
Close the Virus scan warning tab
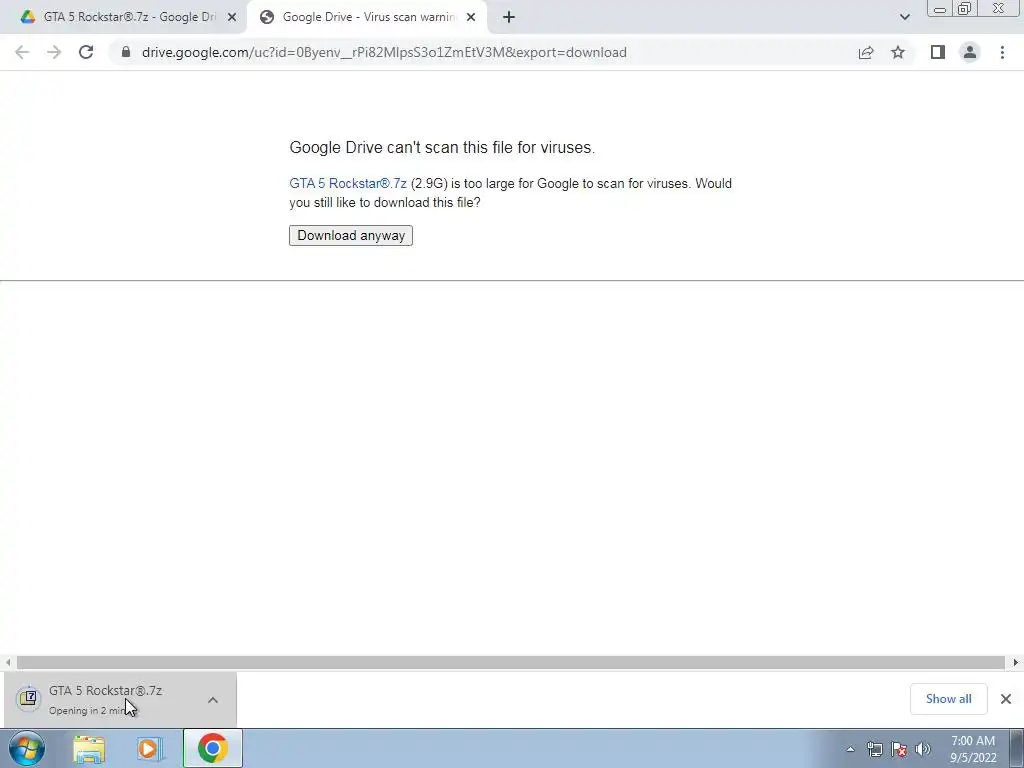(471, 17)
